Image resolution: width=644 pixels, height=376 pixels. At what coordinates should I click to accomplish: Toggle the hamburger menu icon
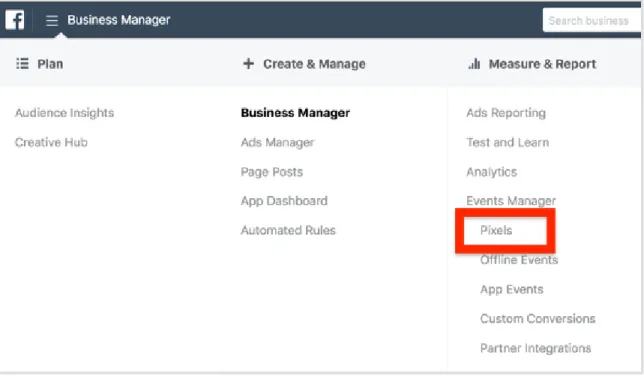click(52, 20)
